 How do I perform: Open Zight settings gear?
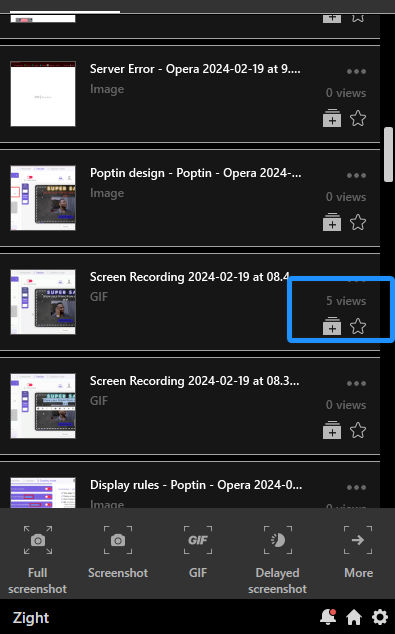tap(380, 617)
